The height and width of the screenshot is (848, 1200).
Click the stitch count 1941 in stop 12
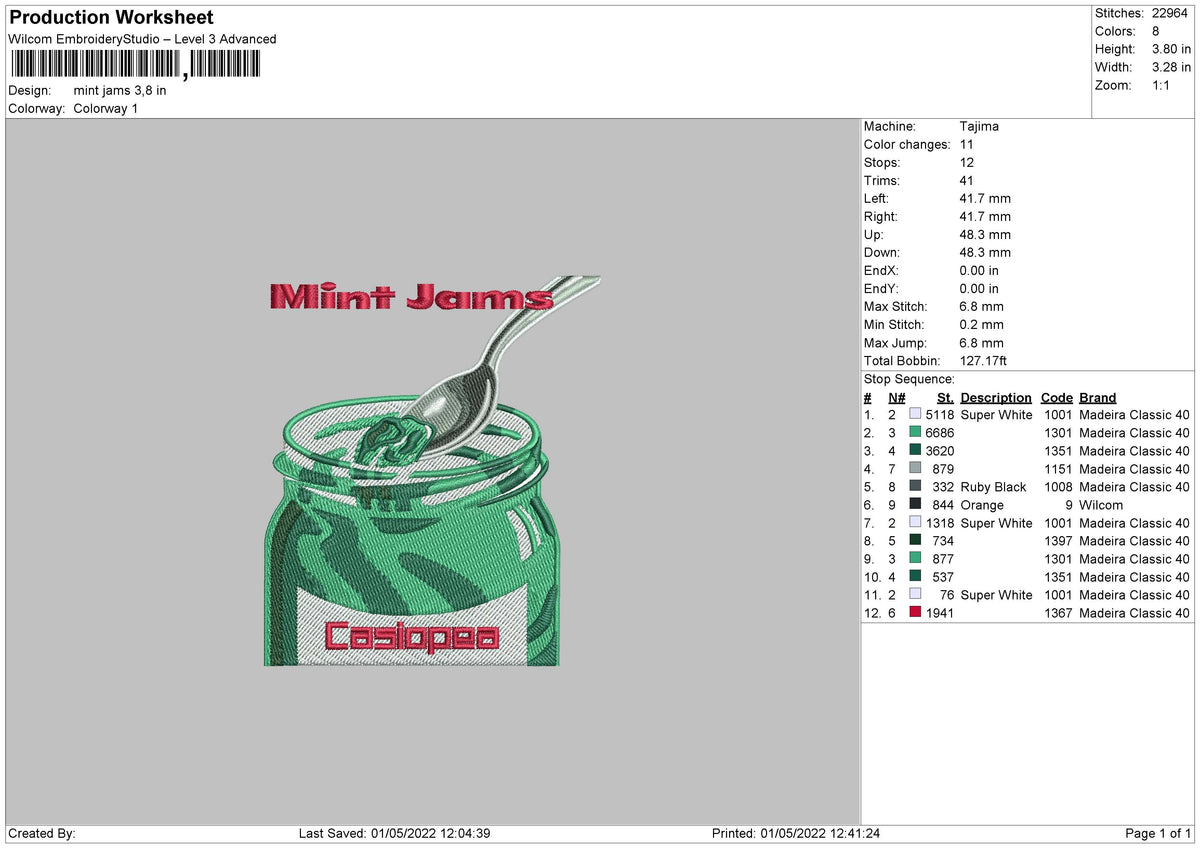click(x=940, y=613)
